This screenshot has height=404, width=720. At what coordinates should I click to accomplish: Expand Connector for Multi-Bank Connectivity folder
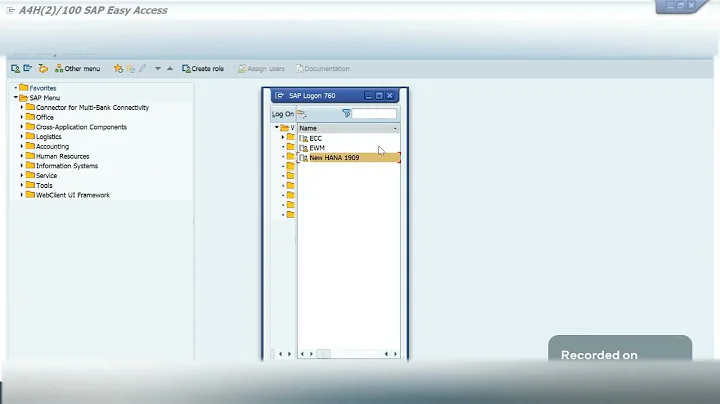pos(22,107)
